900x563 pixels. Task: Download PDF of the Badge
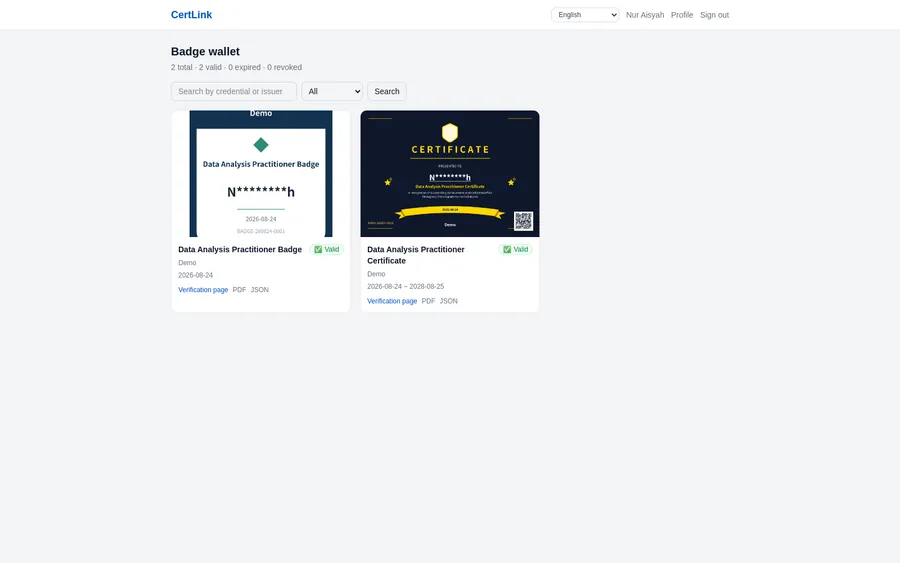click(x=239, y=290)
